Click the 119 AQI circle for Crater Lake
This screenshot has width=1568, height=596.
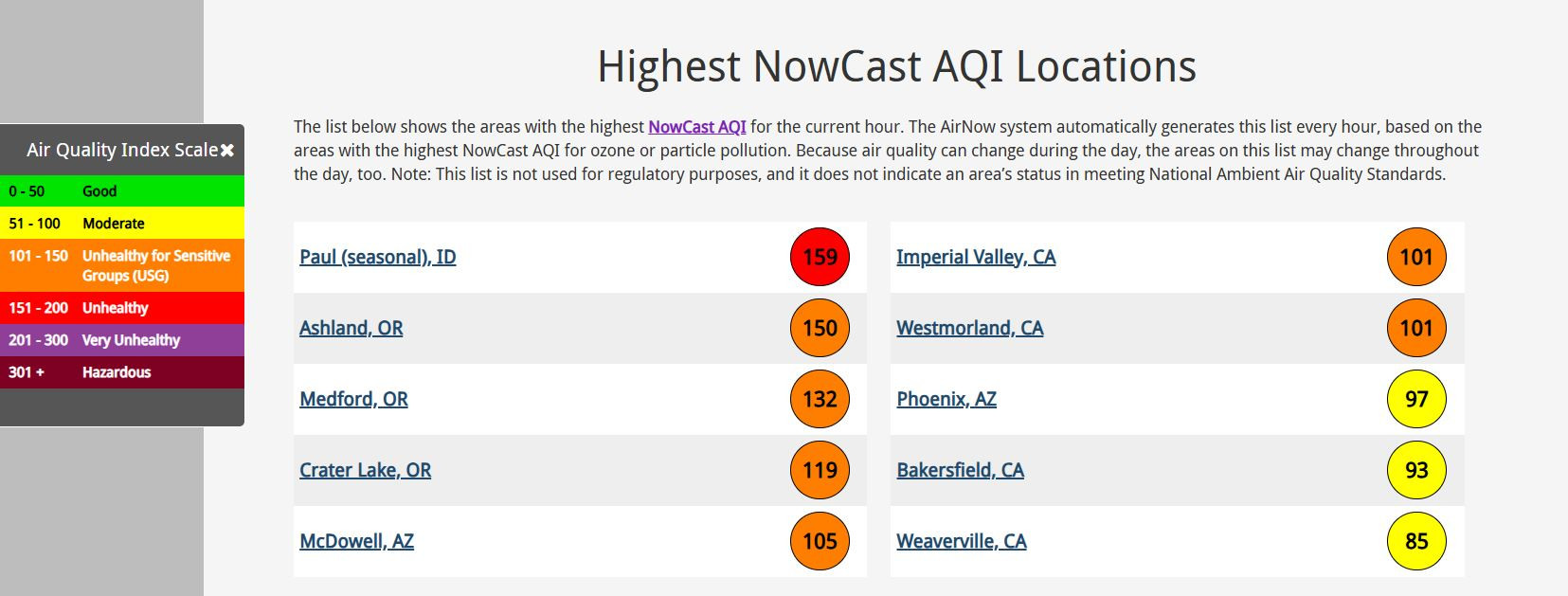[x=820, y=470]
